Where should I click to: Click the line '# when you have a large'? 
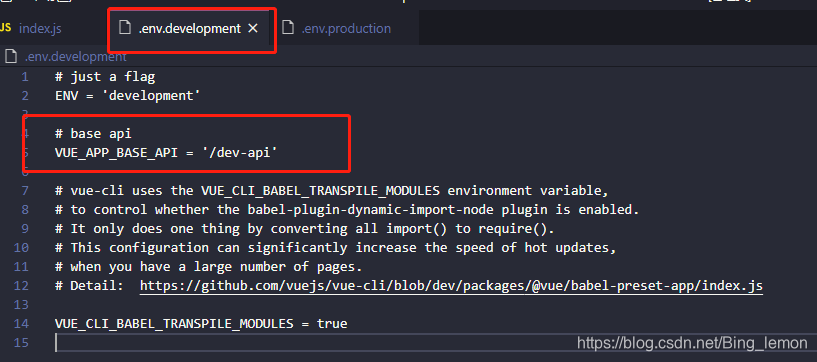pyautogui.click(x=208, y=267)
